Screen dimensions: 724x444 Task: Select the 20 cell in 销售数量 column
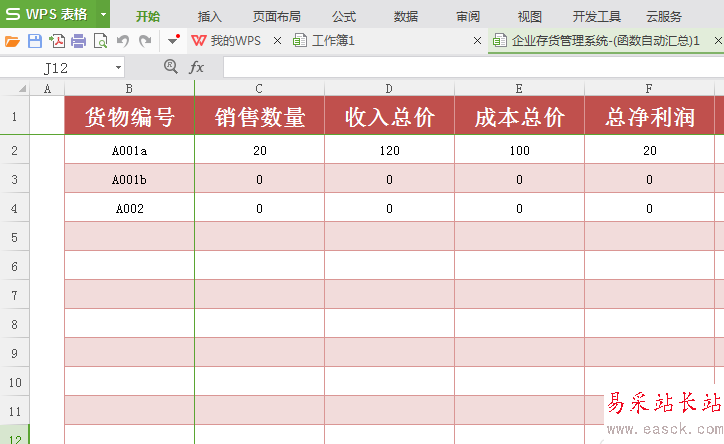click(x=259, y=150)
